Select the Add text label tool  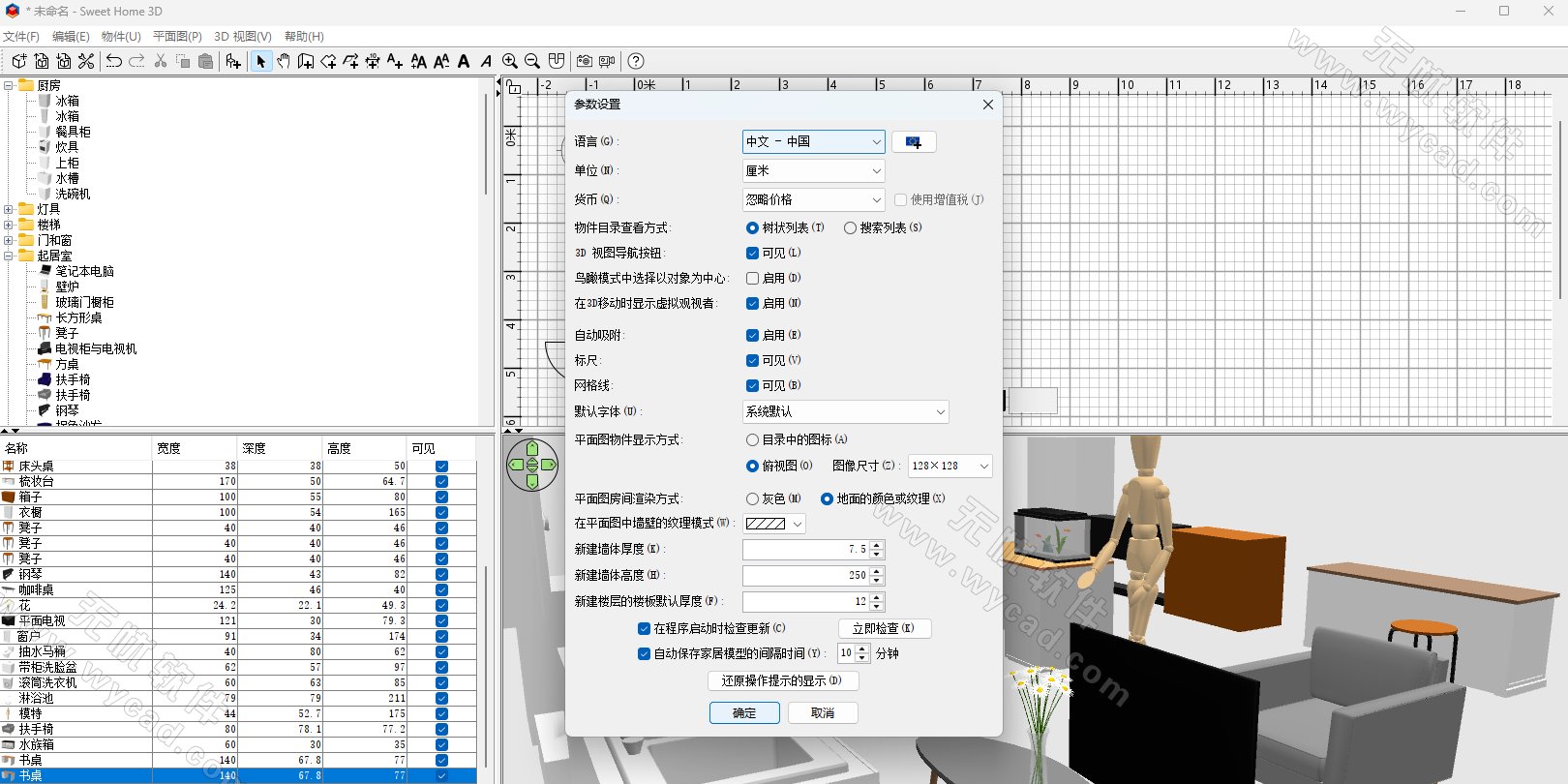click(x=395, y=61)
